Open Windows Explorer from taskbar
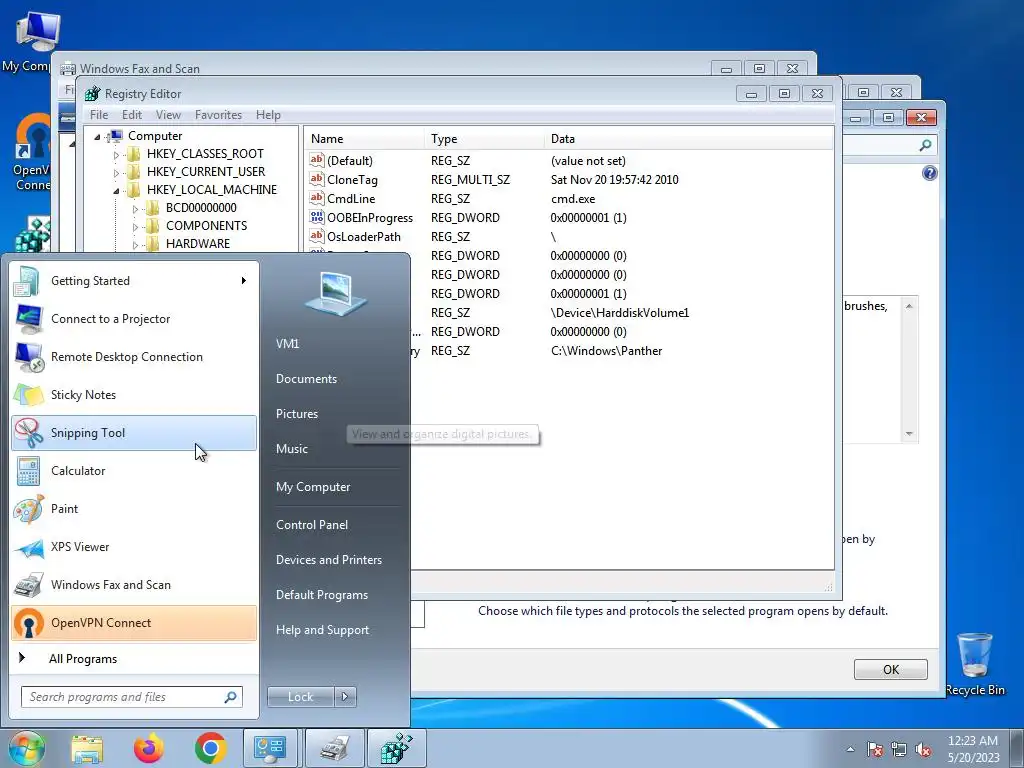The image size is (1024, 768). [x=88, y=748]
